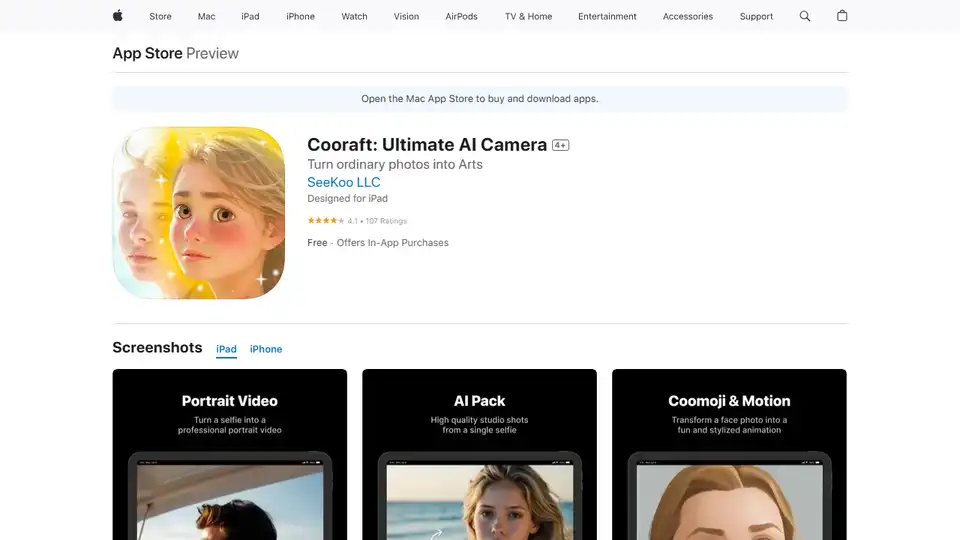Click the Cooraft app icon image
Viewport: 960px width, 540px height.
coord(198,212)
